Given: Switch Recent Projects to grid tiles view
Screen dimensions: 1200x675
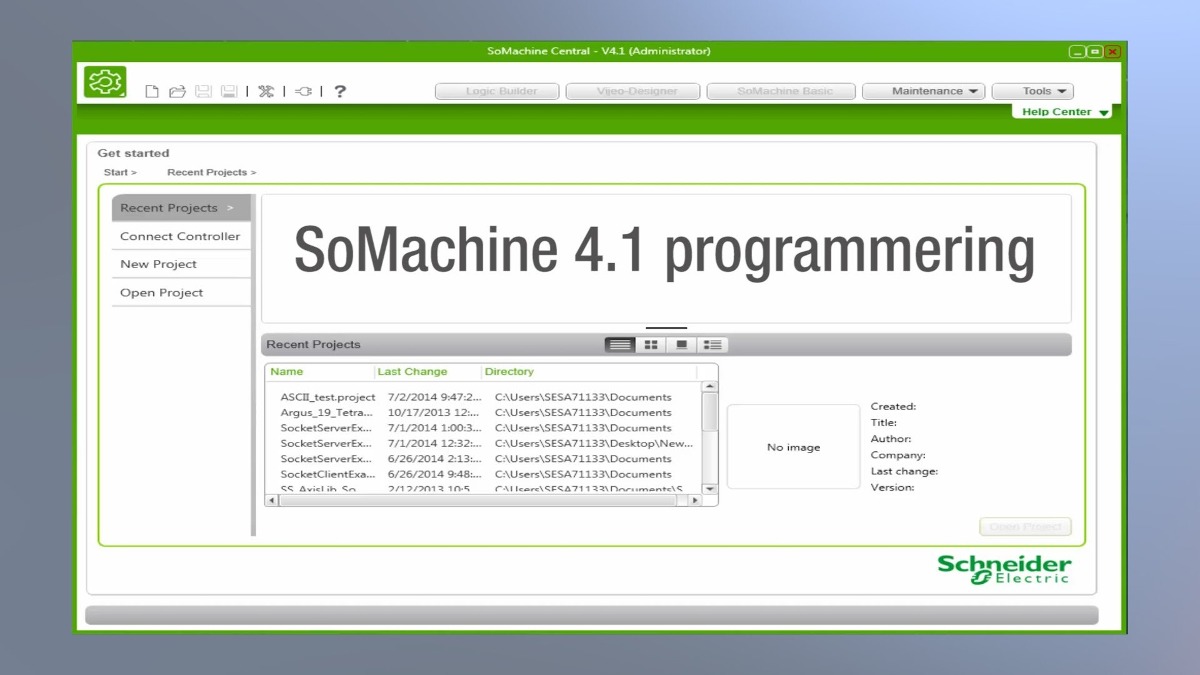Looking at the screenshot, I should tap(651, 345).
